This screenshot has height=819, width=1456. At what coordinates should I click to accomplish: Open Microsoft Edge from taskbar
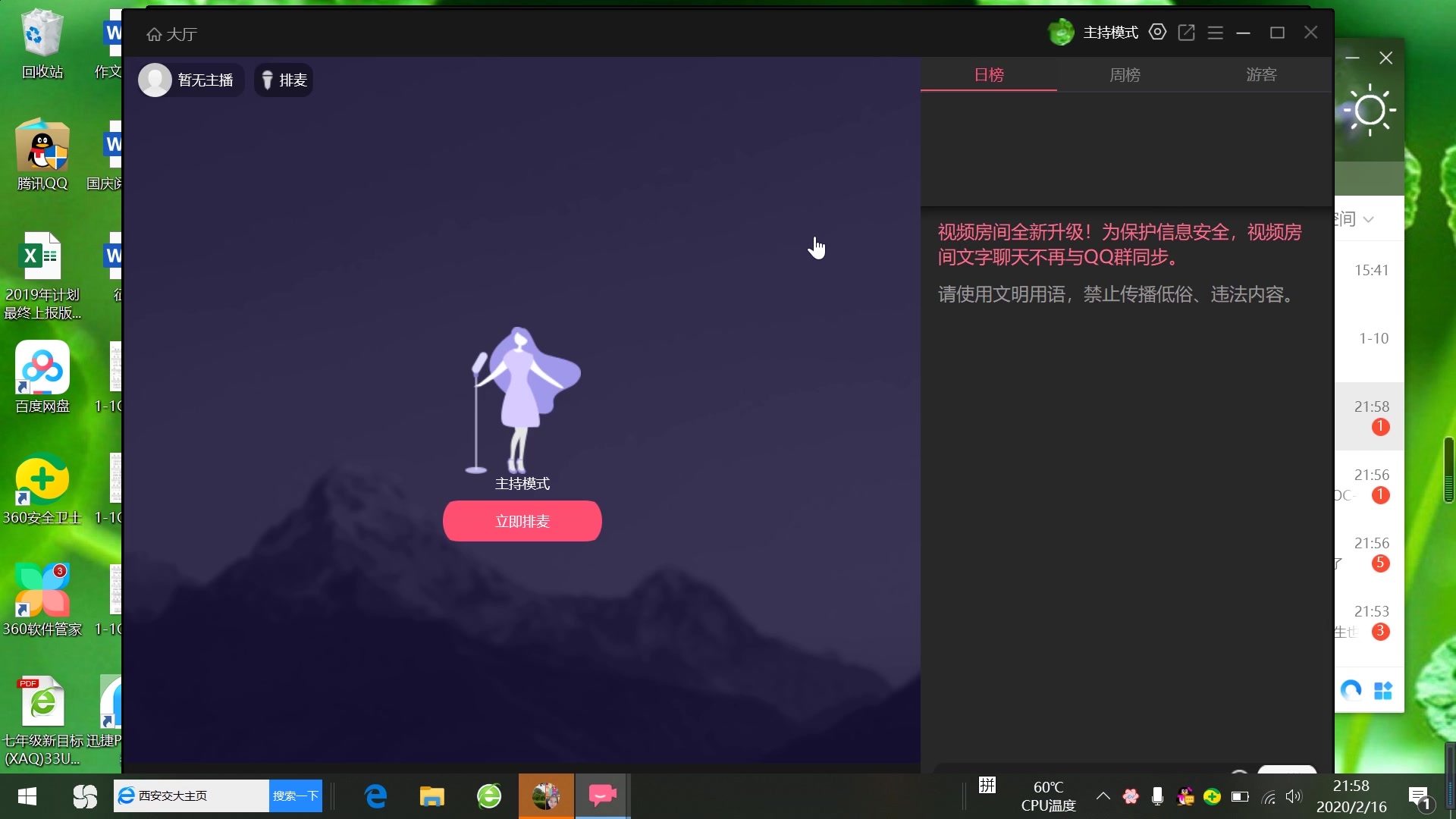pyautogui.click(x=375, y=795)
